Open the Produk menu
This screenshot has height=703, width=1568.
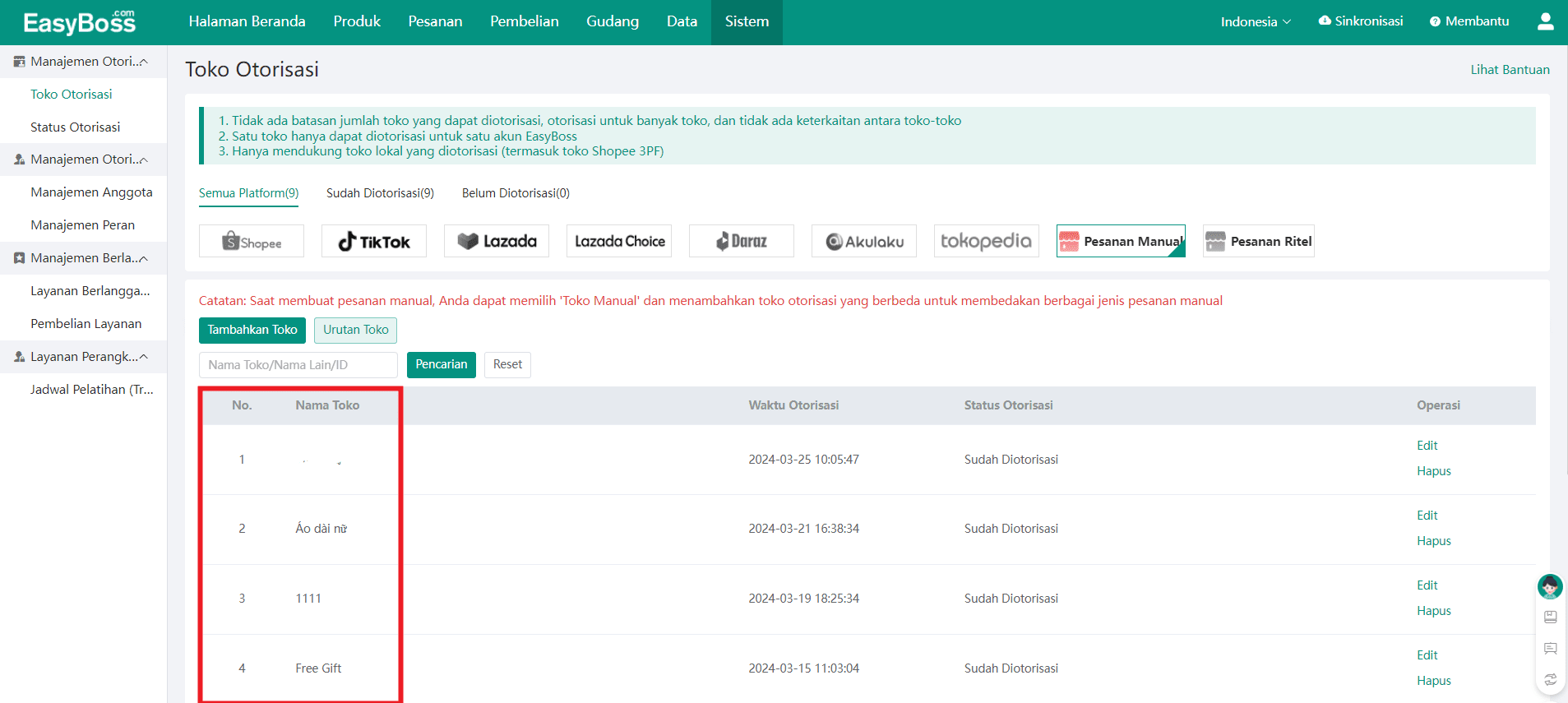(x=357, y=21)
